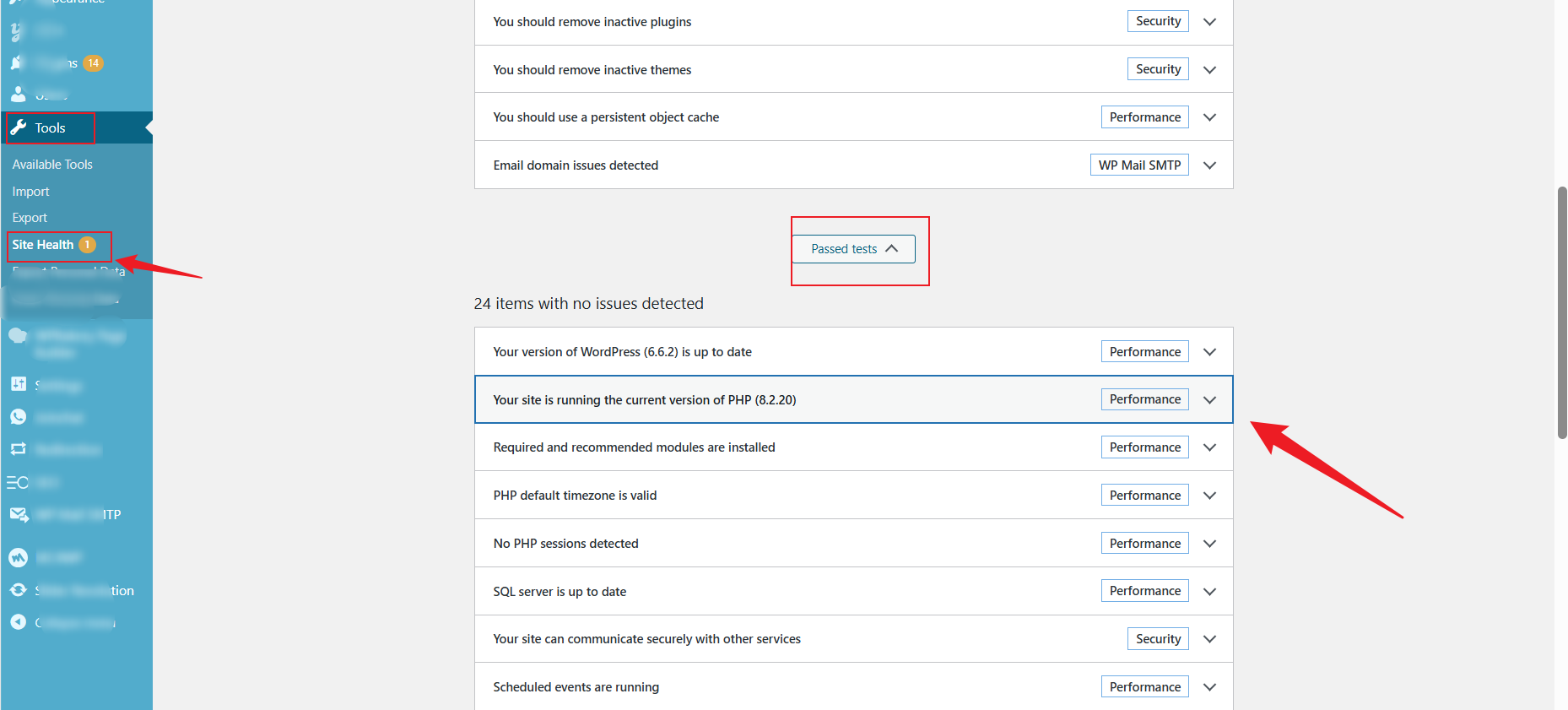
Task: Click Performance badge on object cache row
Action: [1145, 117]
